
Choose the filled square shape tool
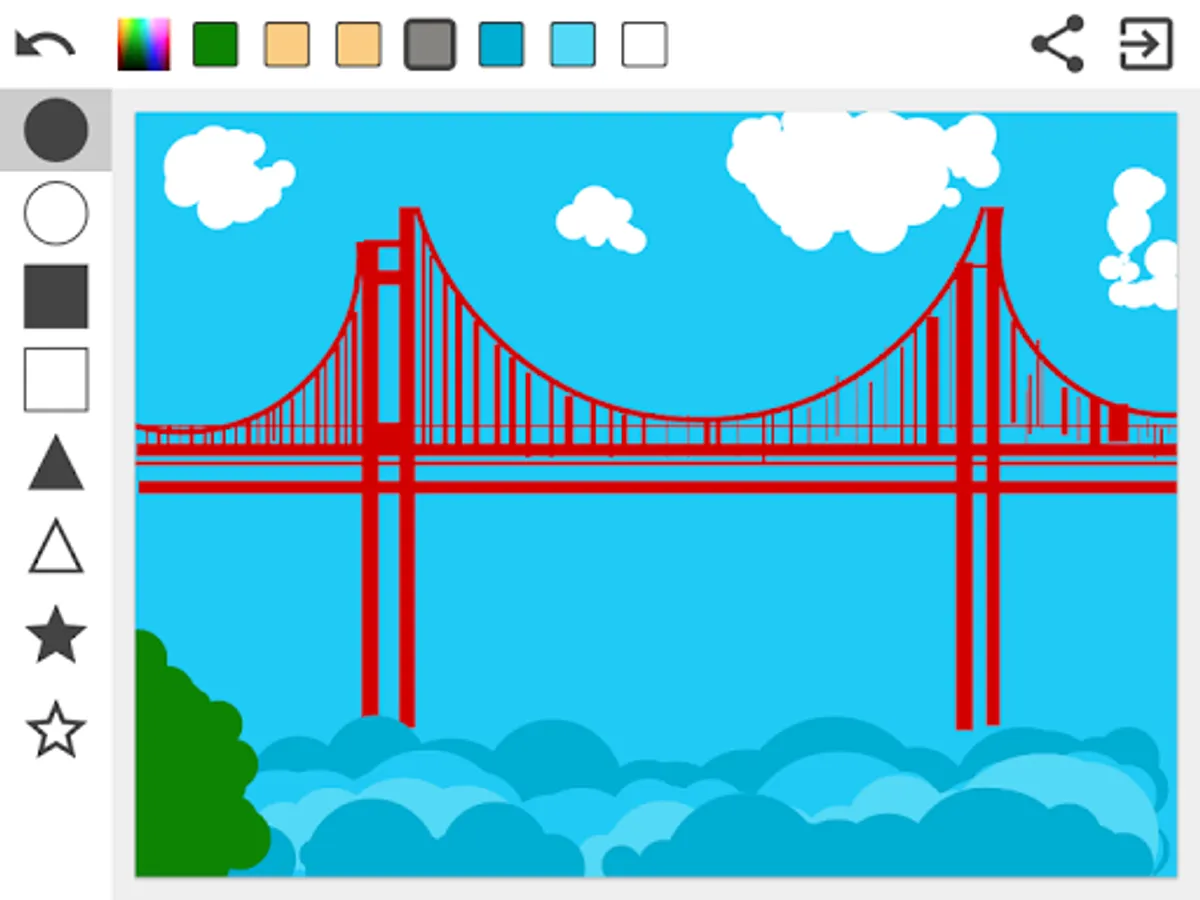(56, 296)
